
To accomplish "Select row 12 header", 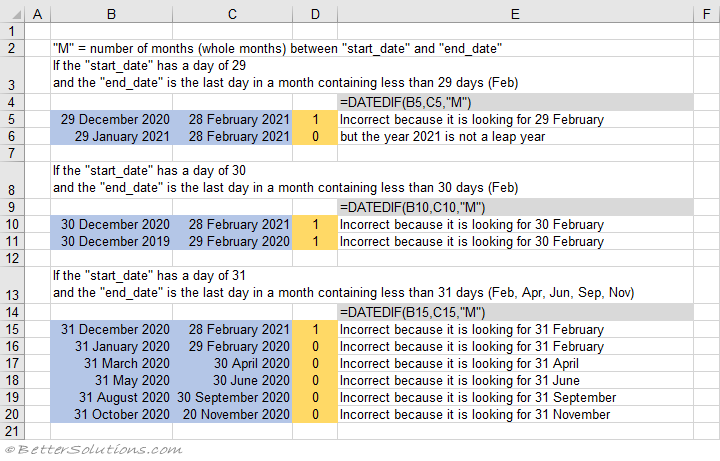I will click(12, 258).
